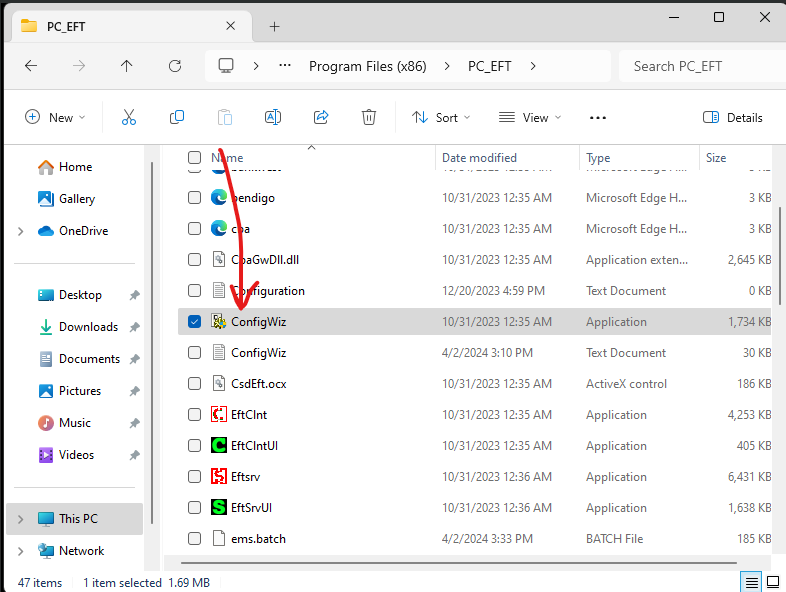Sort by the Date modified column header

click(x=480, y=158)
